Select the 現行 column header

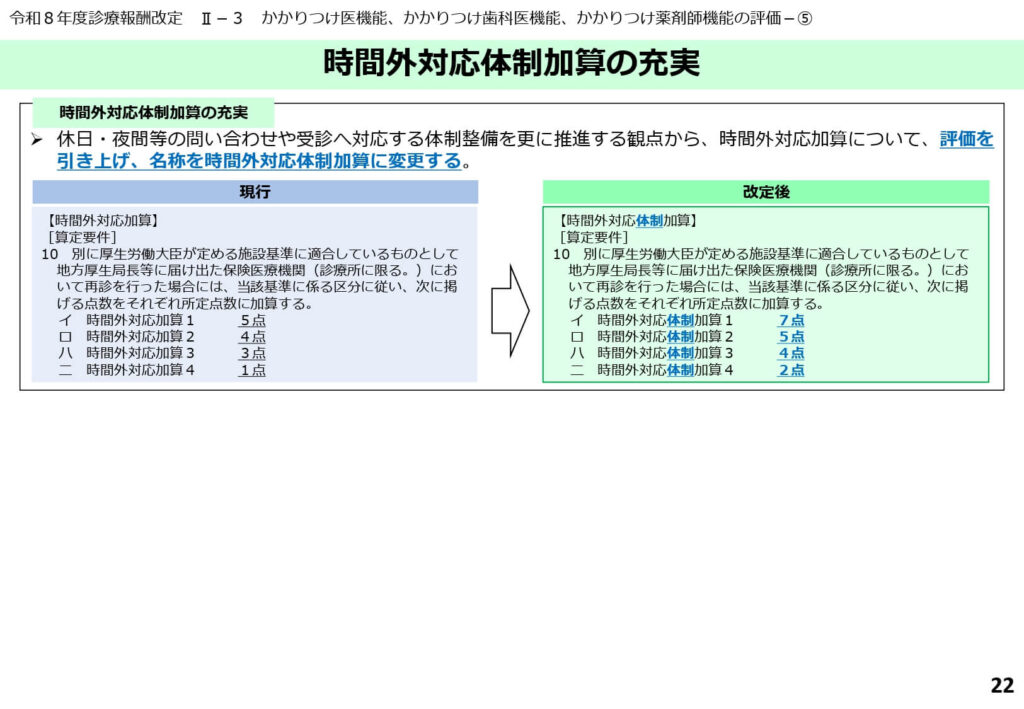pyautogui.click(x=255, y=192)
